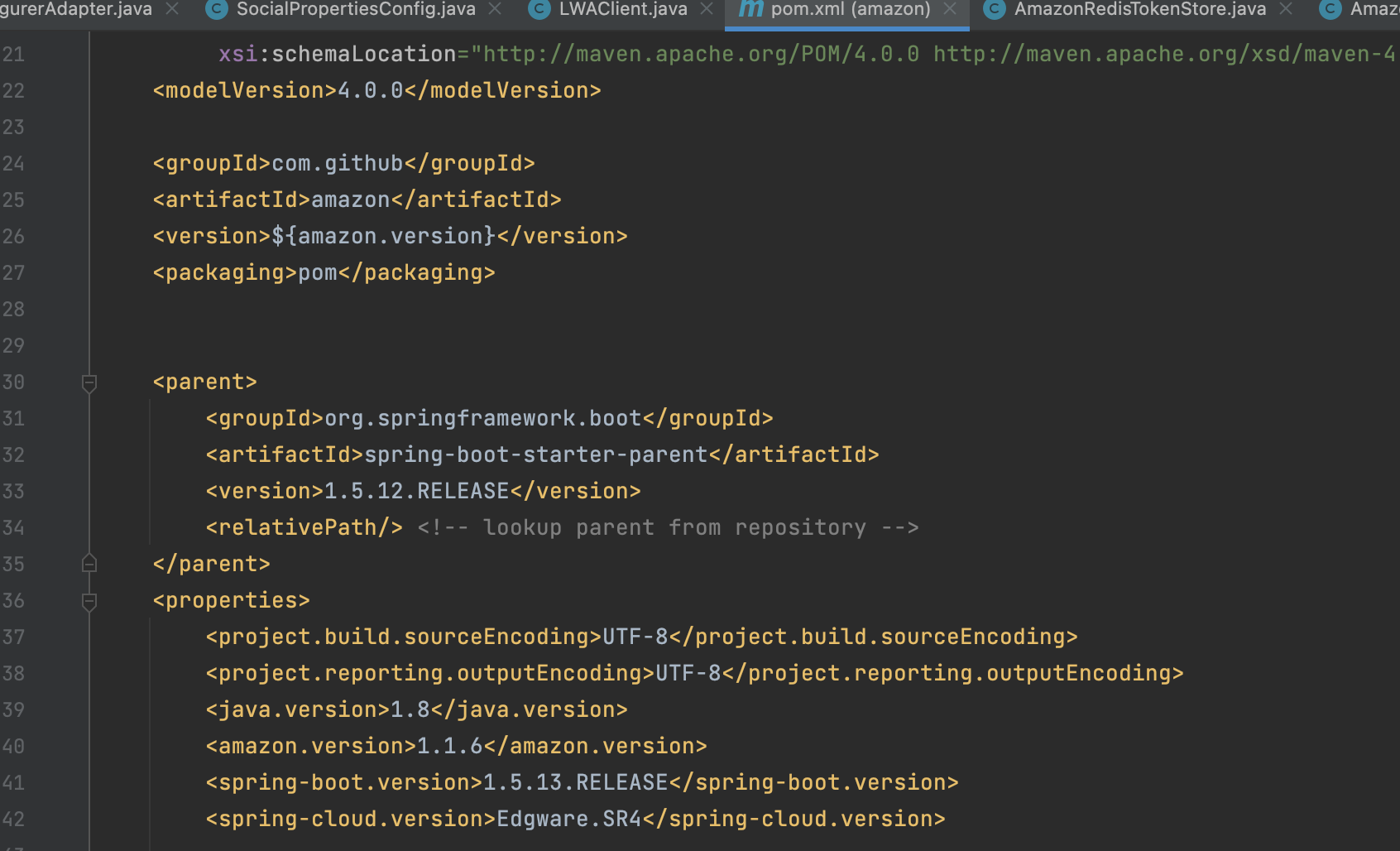Screen dimensions: 1400x851
Task: Click the Edgware.SR4 spring-cloud version
Action: (569, 819)
